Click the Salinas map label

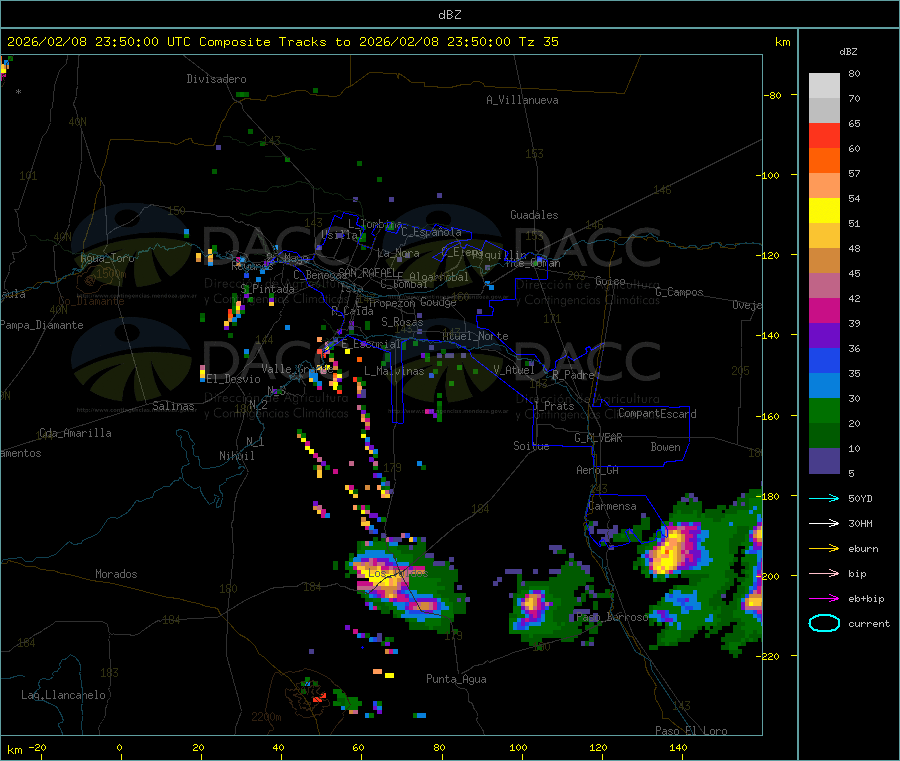tap(173, 406)
